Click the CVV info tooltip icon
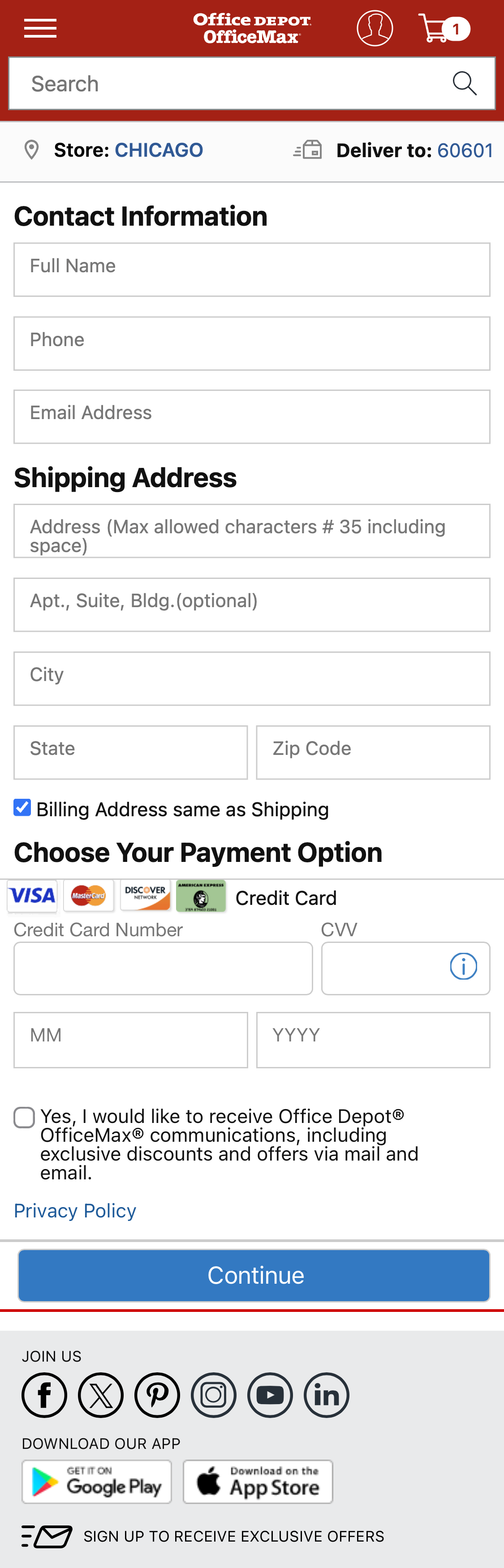Viewport: 504px width, 1568px height. (463, 967)
